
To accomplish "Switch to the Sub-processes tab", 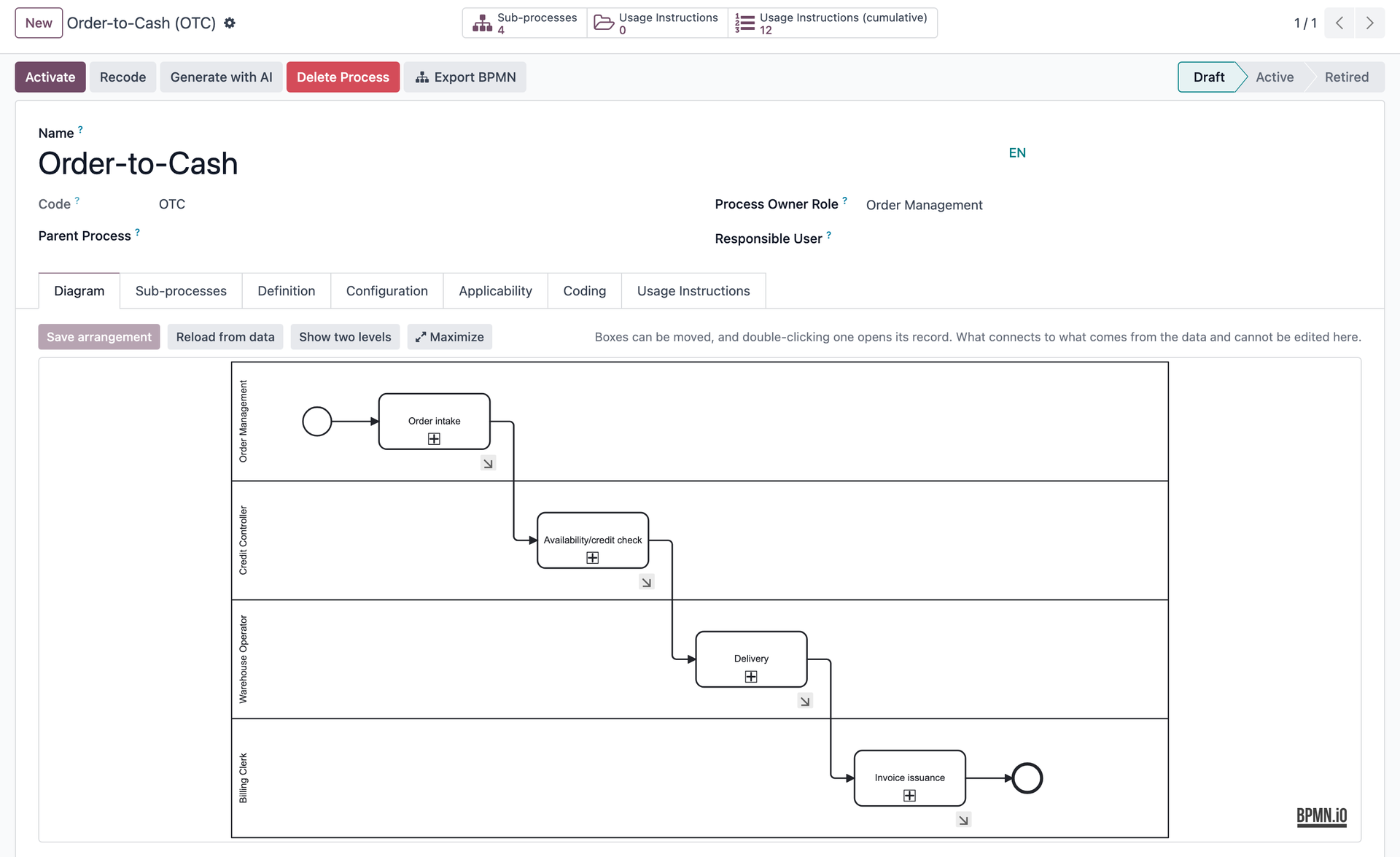I will click(x=181, y=290).
